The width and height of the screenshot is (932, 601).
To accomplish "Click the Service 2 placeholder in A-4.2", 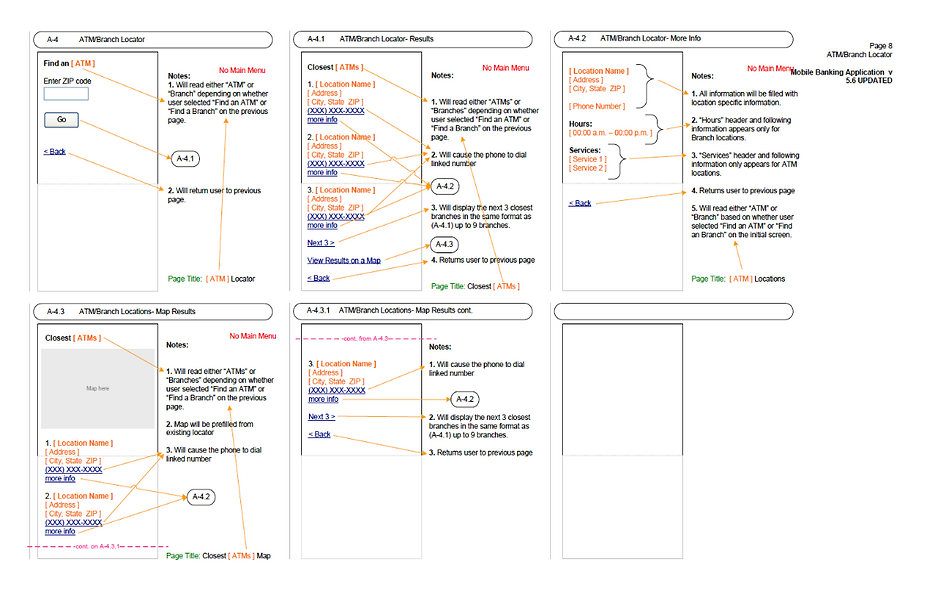I will (588, 168).
